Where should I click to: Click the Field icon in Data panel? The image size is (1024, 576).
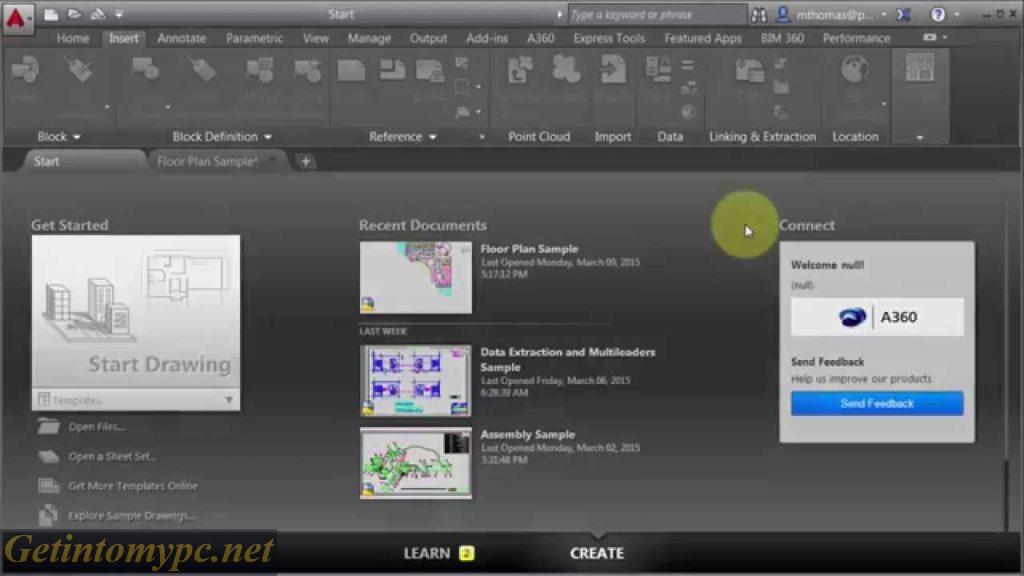[x=658, y=69]
